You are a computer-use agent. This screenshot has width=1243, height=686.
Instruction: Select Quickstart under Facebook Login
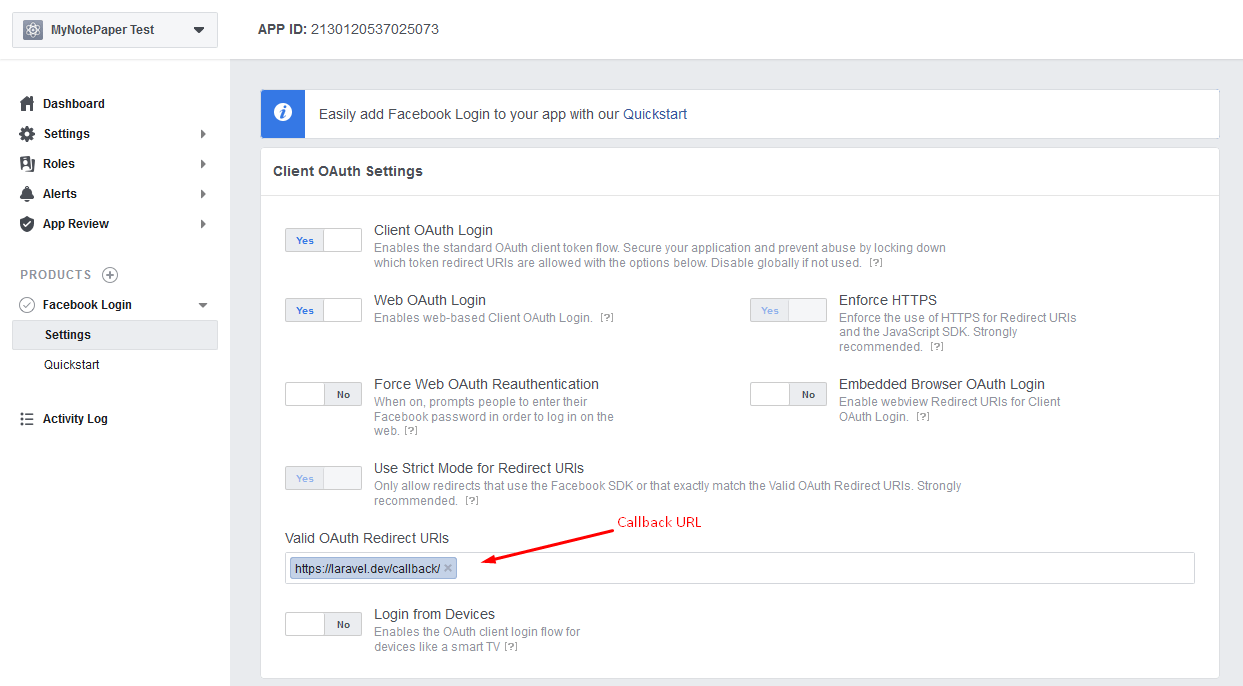point(72,365)
